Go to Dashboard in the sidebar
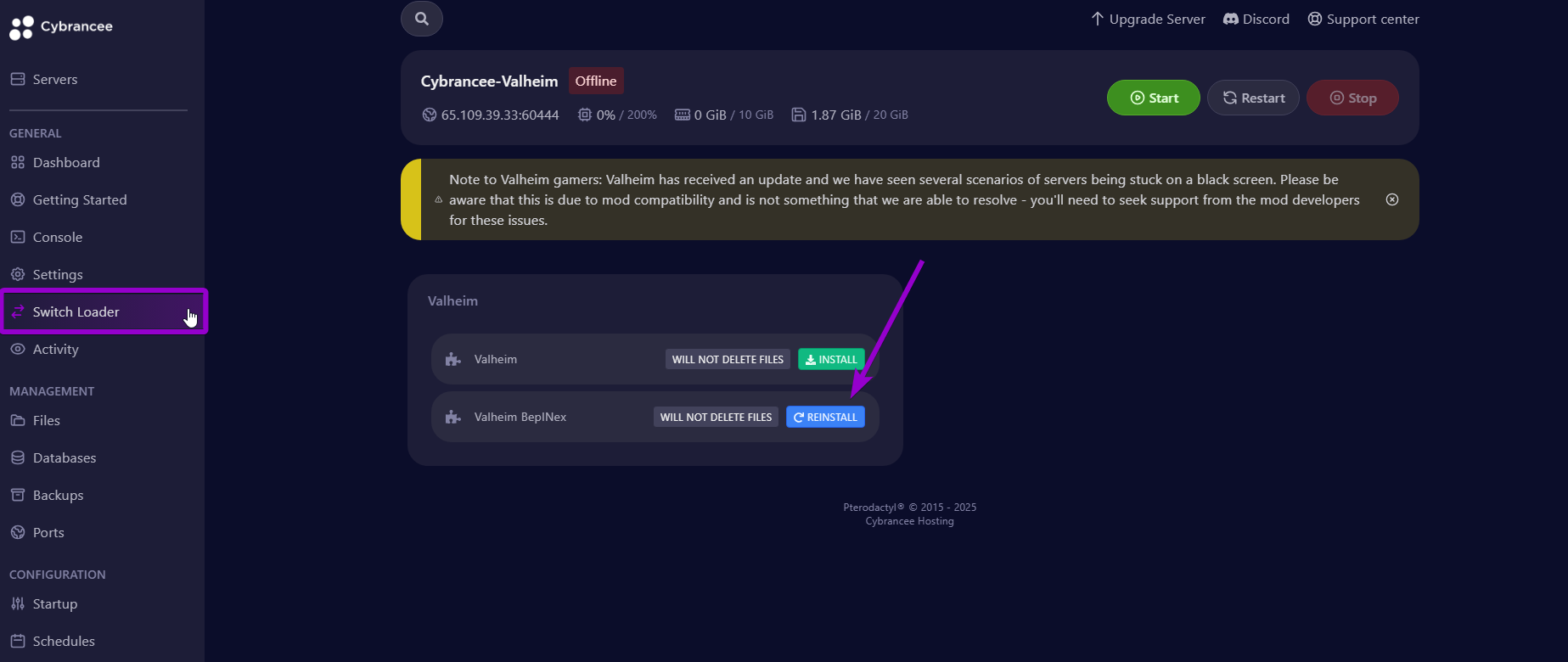 pos(55,162)
